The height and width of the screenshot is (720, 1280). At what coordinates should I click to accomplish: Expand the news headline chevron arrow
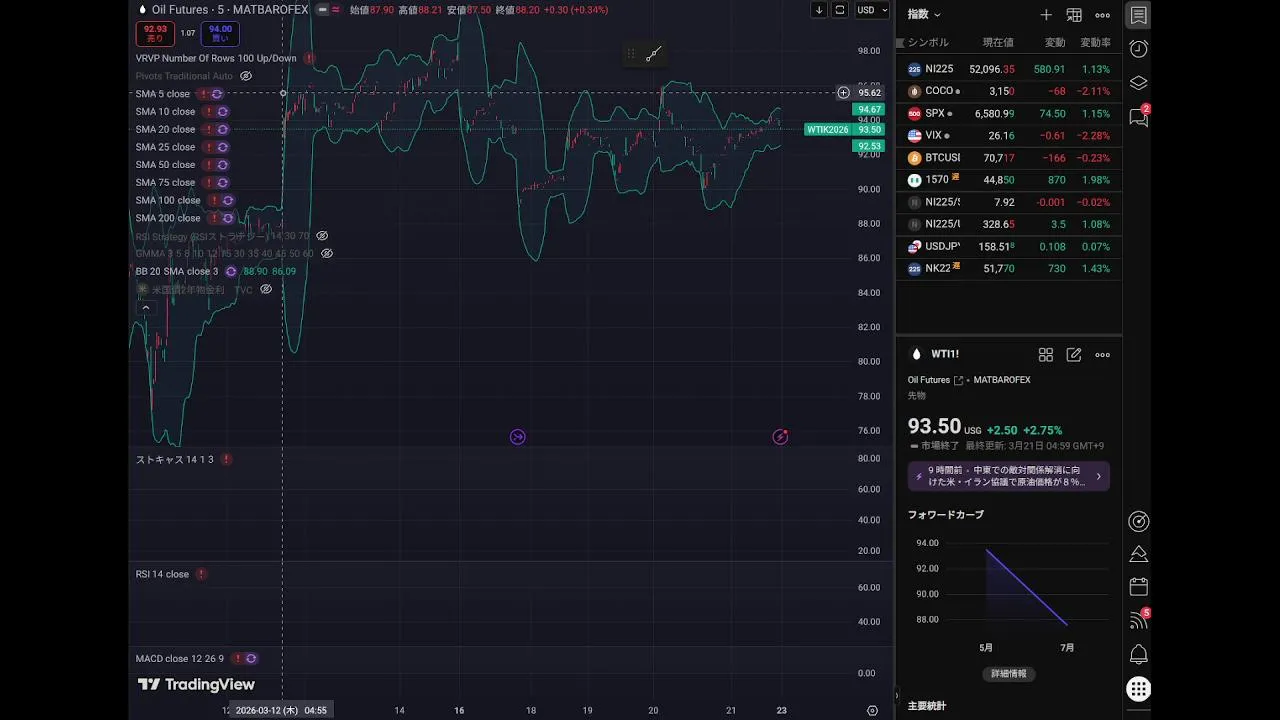point(1098,476)
